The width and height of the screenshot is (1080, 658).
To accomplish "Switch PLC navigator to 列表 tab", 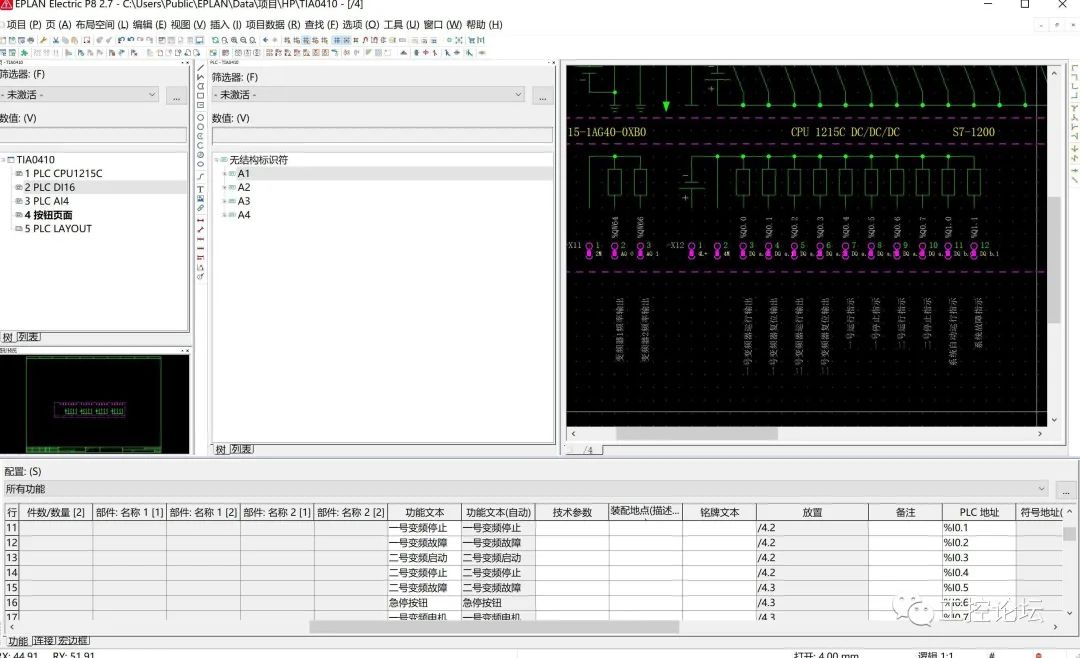I will [x=242, y=449].
